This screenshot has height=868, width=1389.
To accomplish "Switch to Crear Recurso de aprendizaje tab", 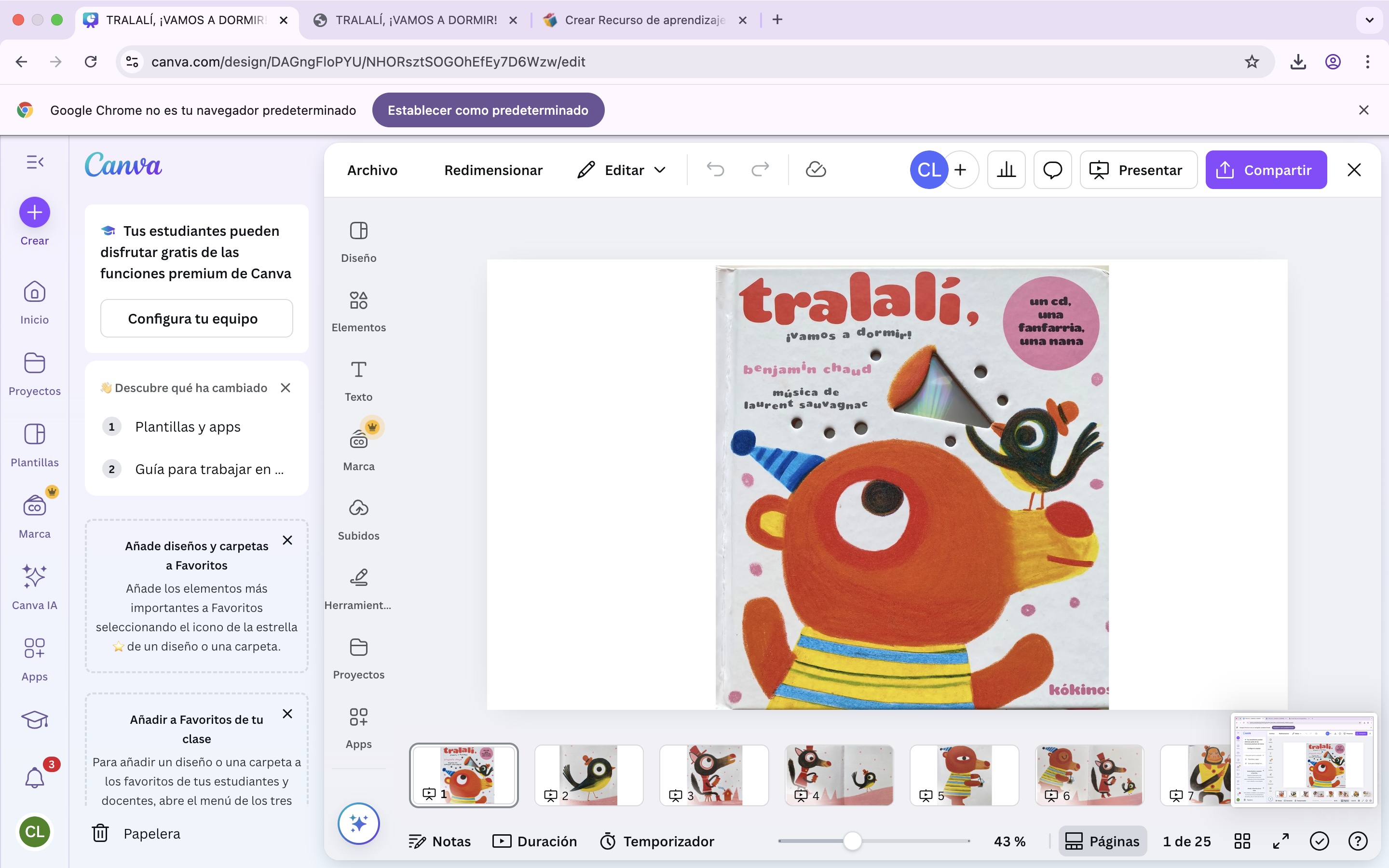I will point(644,20).
